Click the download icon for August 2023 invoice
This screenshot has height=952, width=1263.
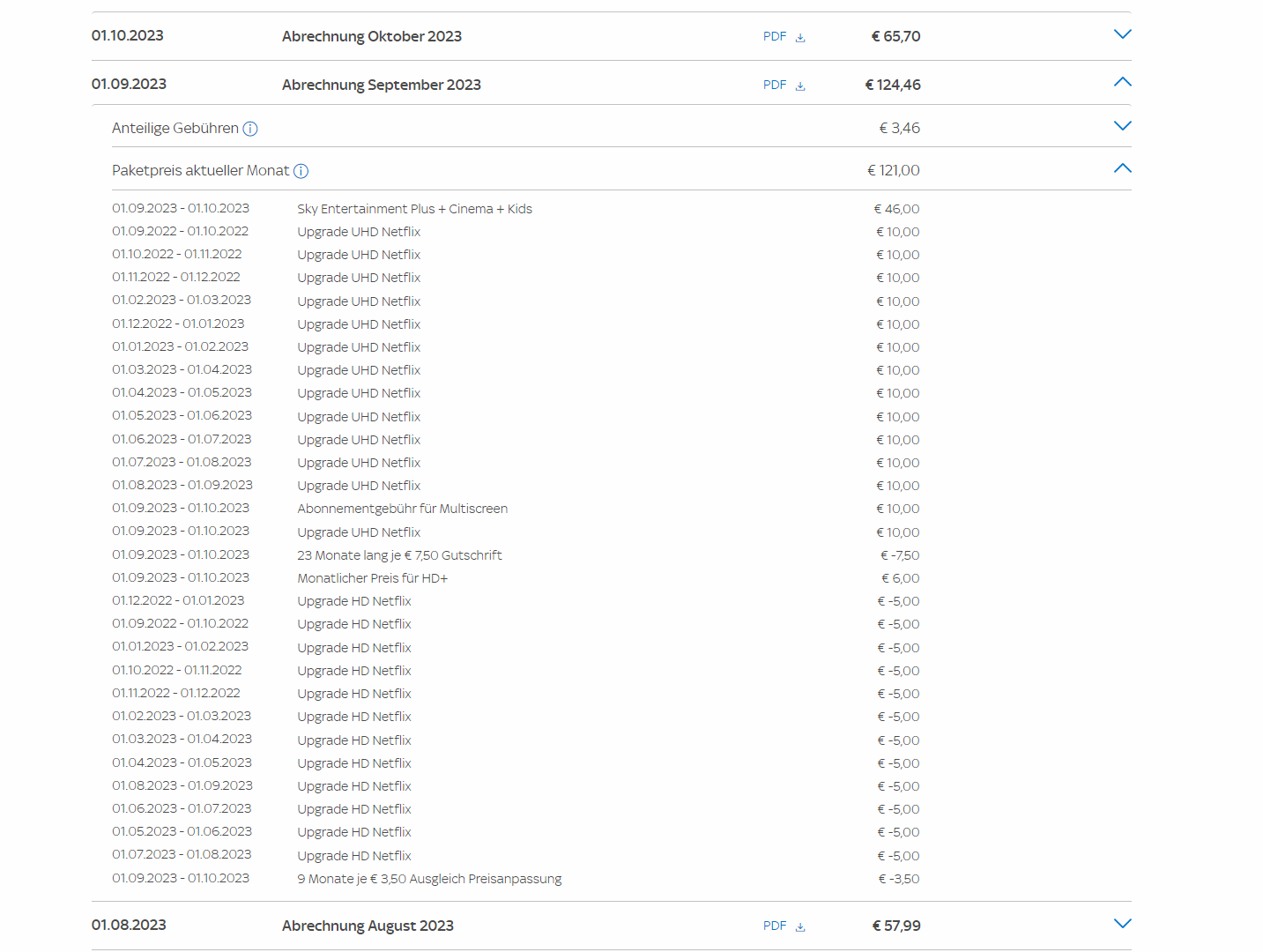click(800, 926)
